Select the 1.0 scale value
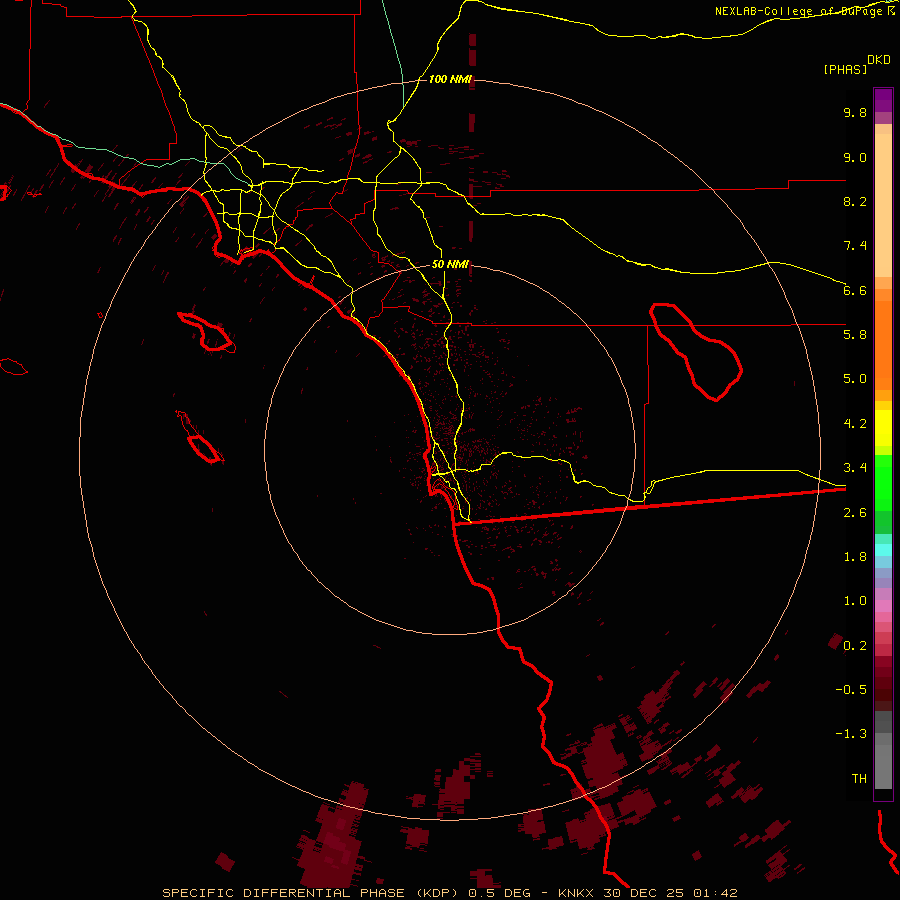900x900 pixels. pyautogui.click(x=855, y=601)
